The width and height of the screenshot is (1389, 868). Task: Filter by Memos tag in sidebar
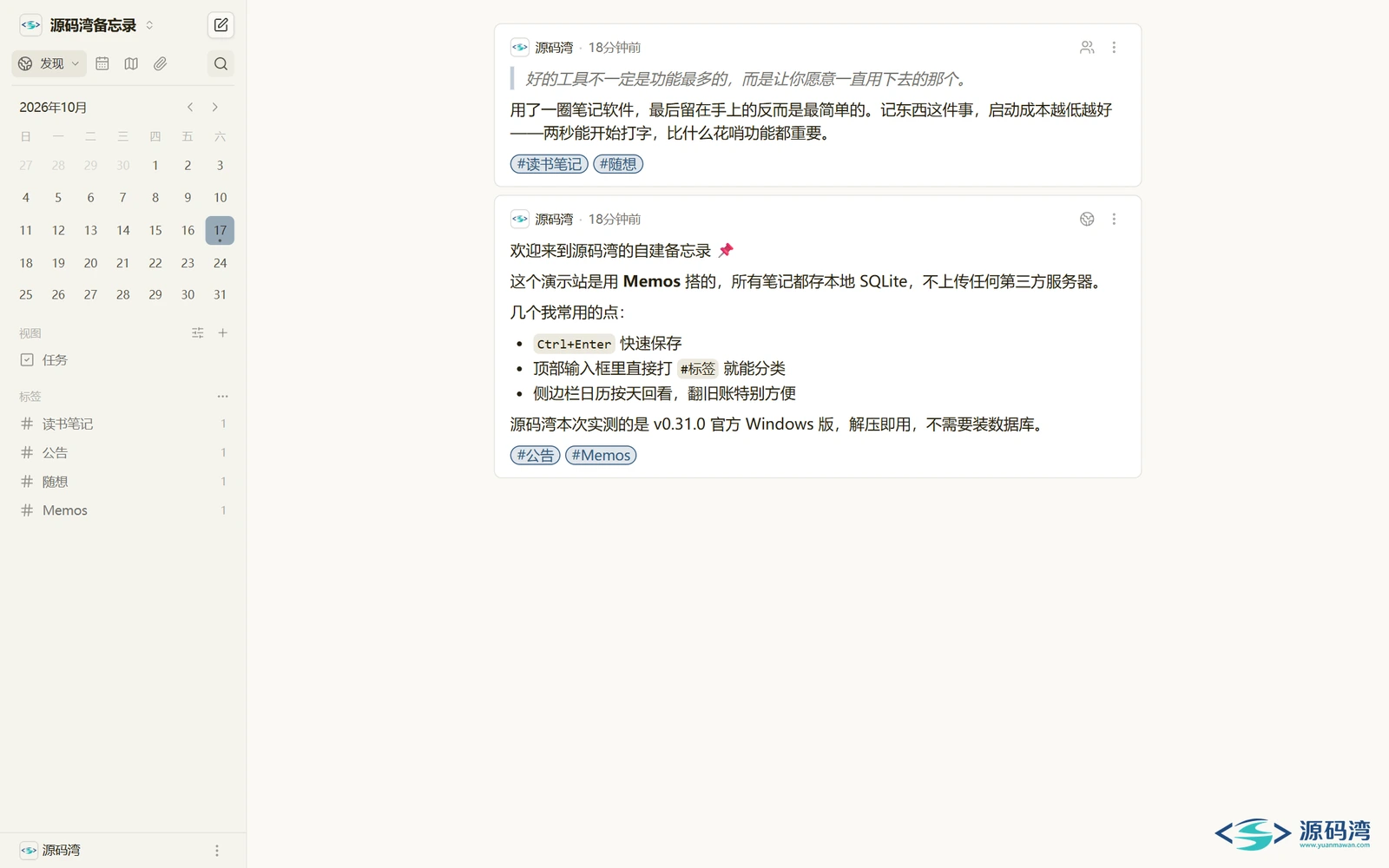tap(122, 510)
